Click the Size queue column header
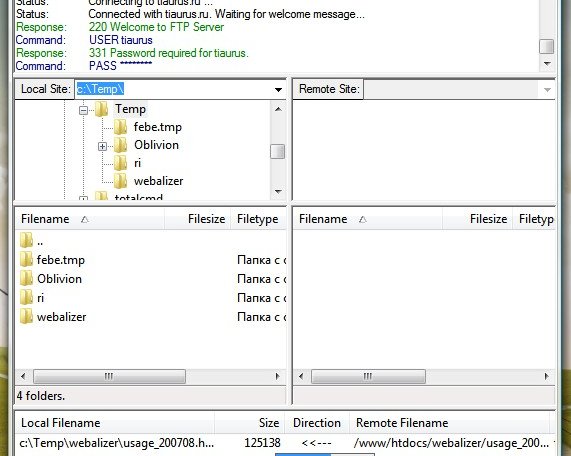The width and height of the screenshot is (571, 456). coord(249,423)
